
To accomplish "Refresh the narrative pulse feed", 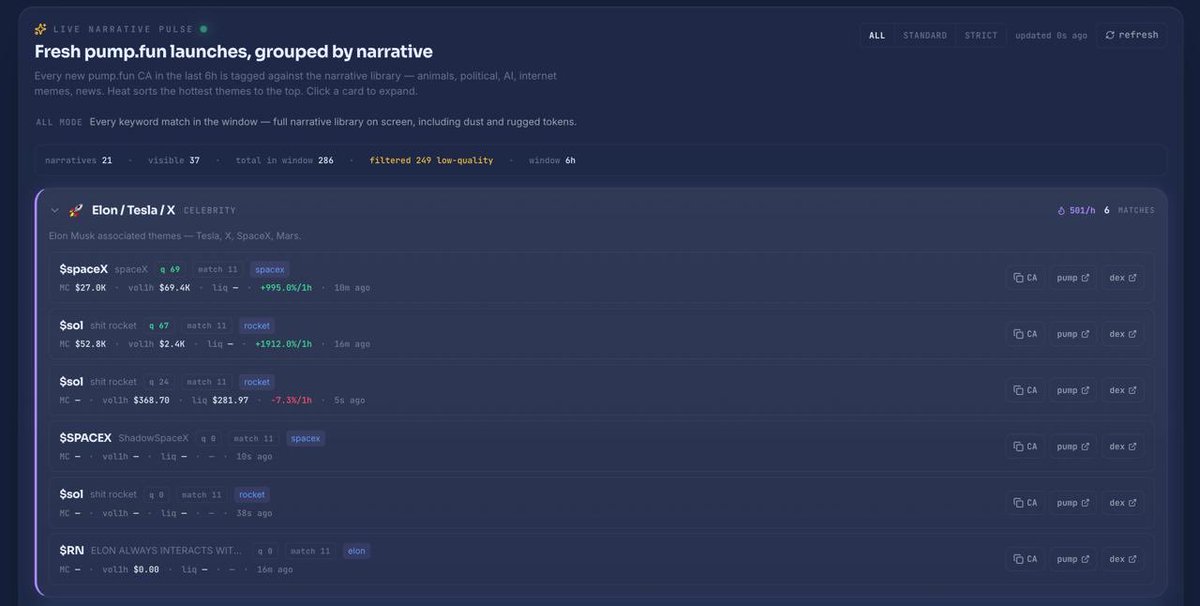I will point(1132,35).
